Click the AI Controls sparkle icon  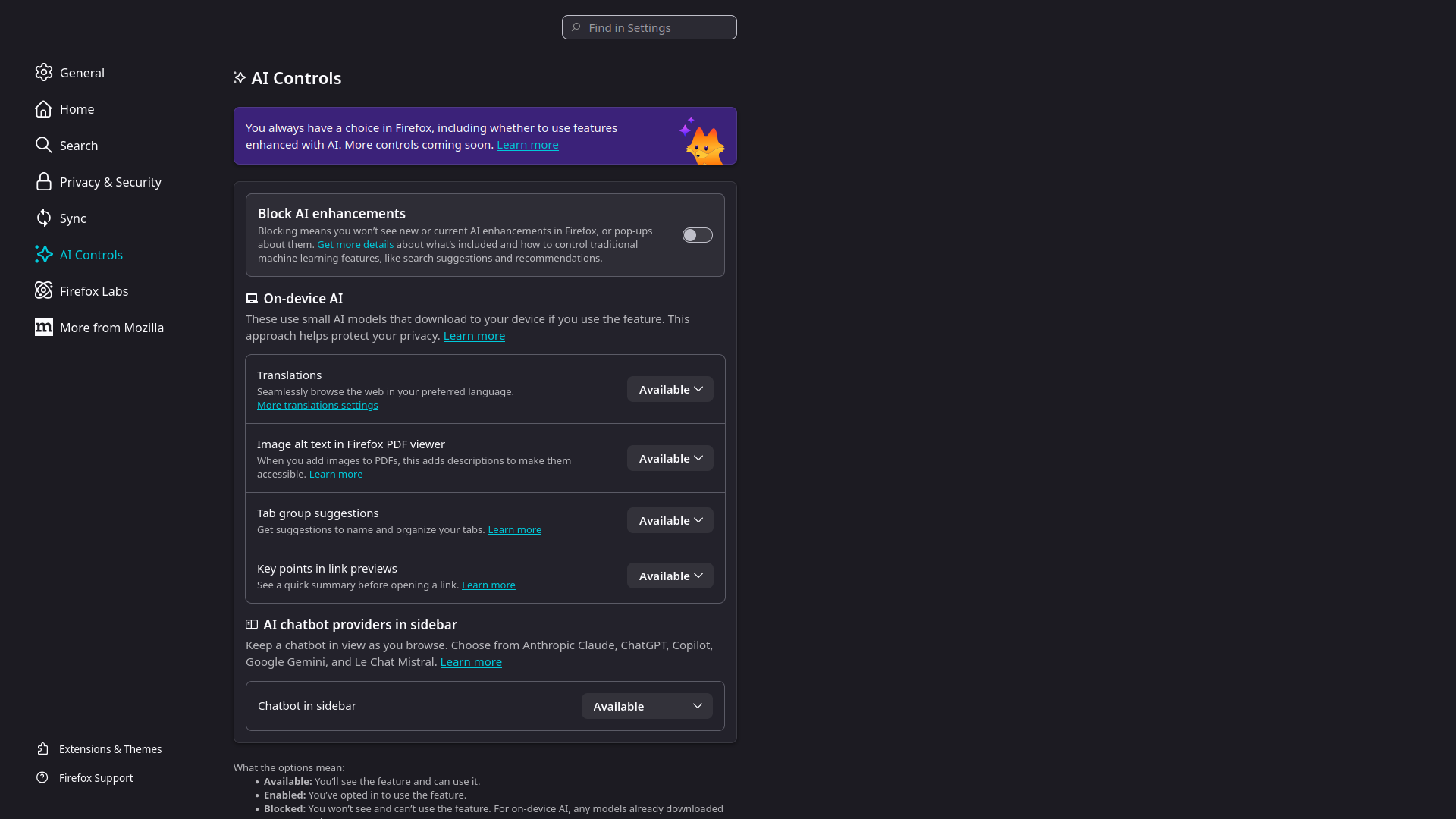pos(43,254)
